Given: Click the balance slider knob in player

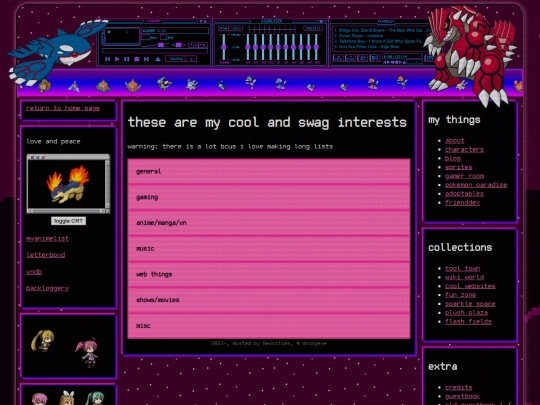Looking at the screenshot, I should [x=178, y=45].
